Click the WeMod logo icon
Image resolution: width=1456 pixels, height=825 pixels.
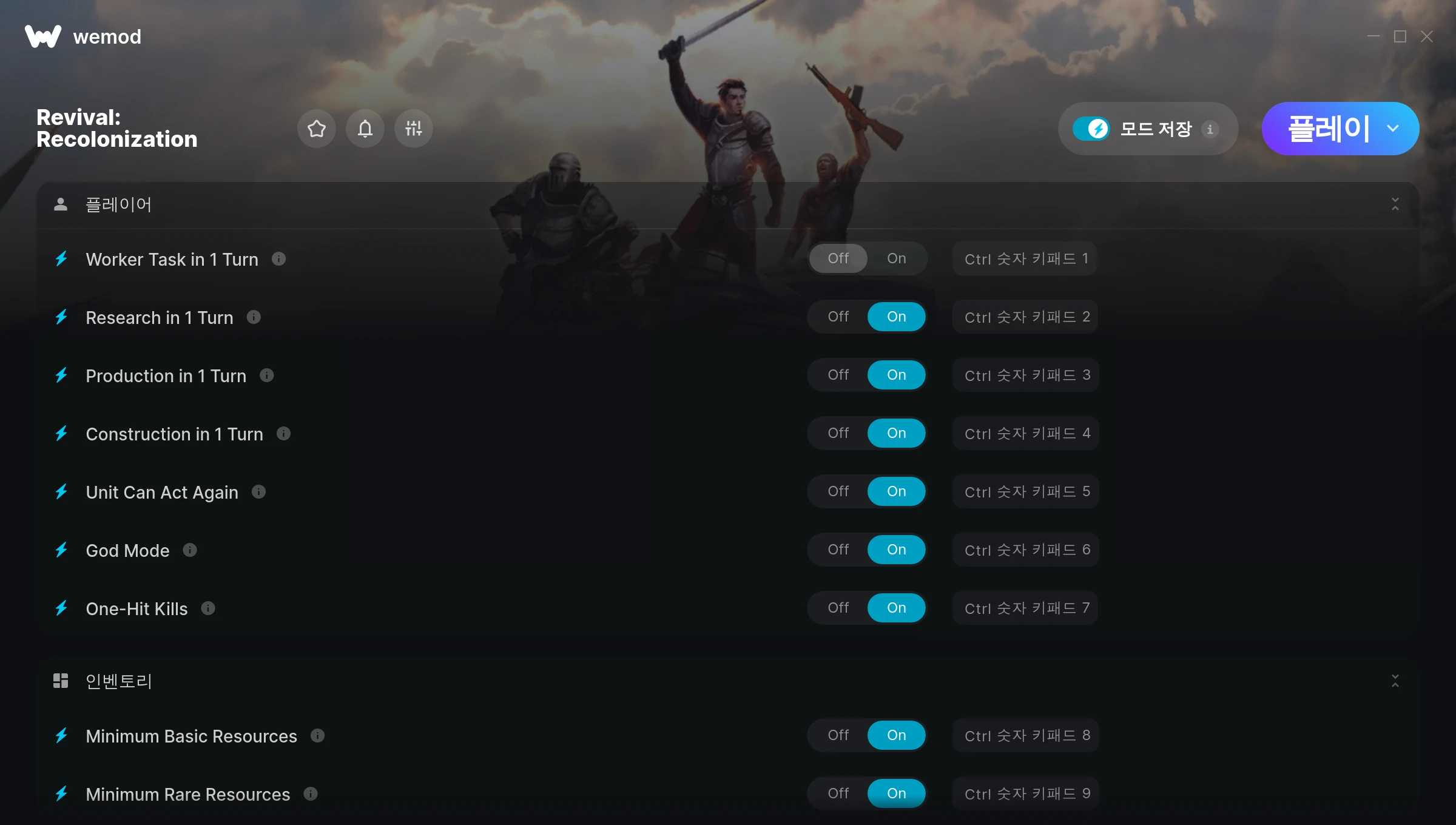click(43, 36)
